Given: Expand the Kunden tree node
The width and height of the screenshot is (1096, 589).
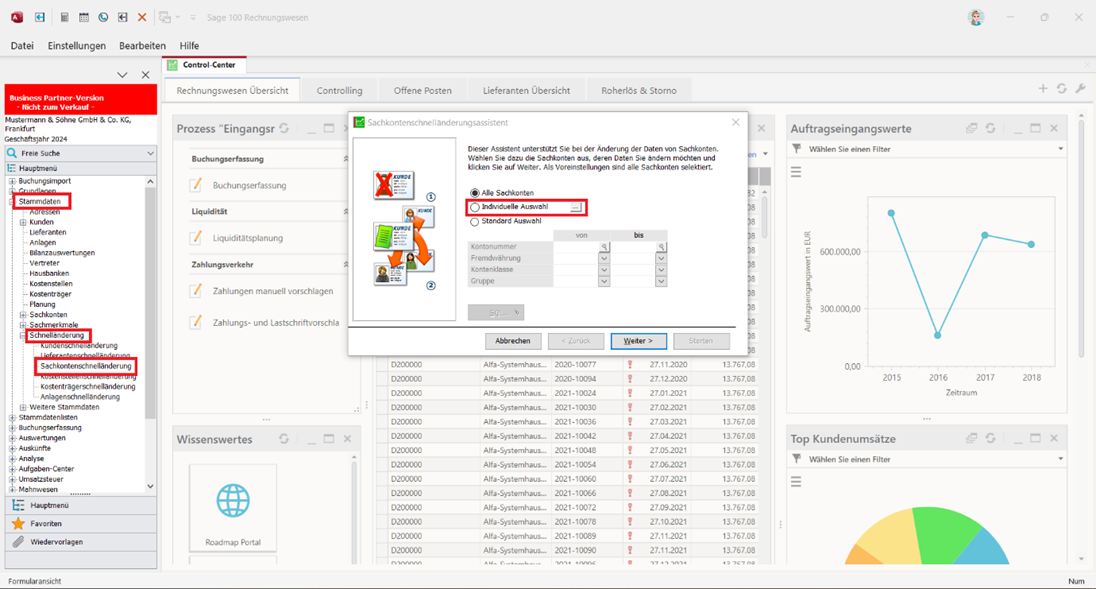Looking at the screenshot, I should tap(23, 222).
